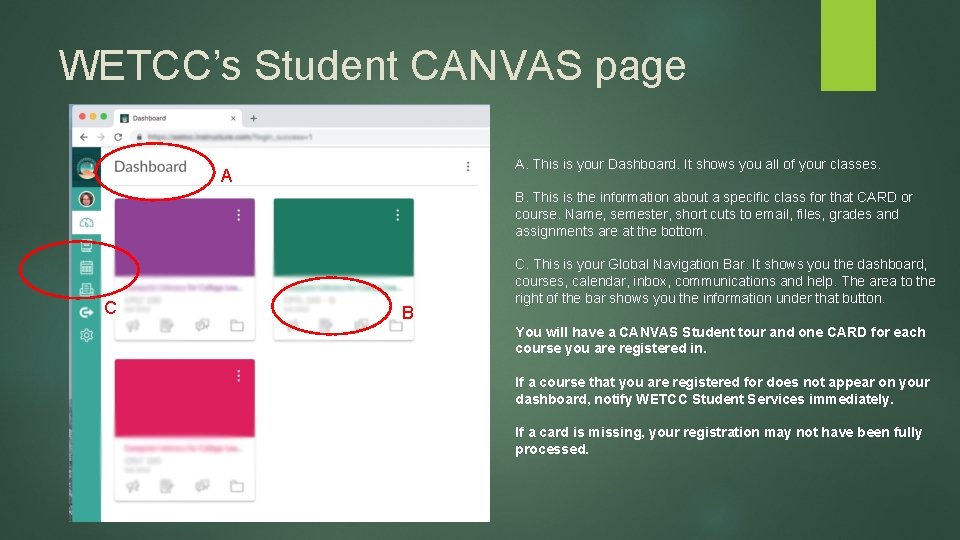Click the Dashboard page heading
Image resolution: width=960 pixels, height=540 pixels.
(x=150, y=167)
